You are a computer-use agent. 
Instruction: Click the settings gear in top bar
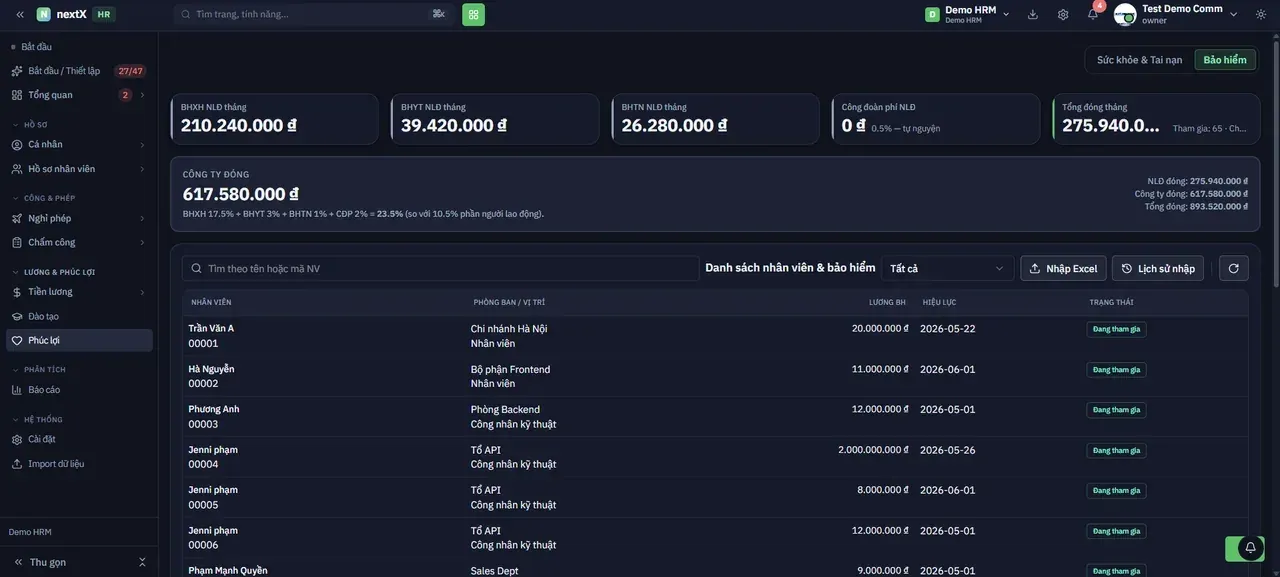(1063, 14)
